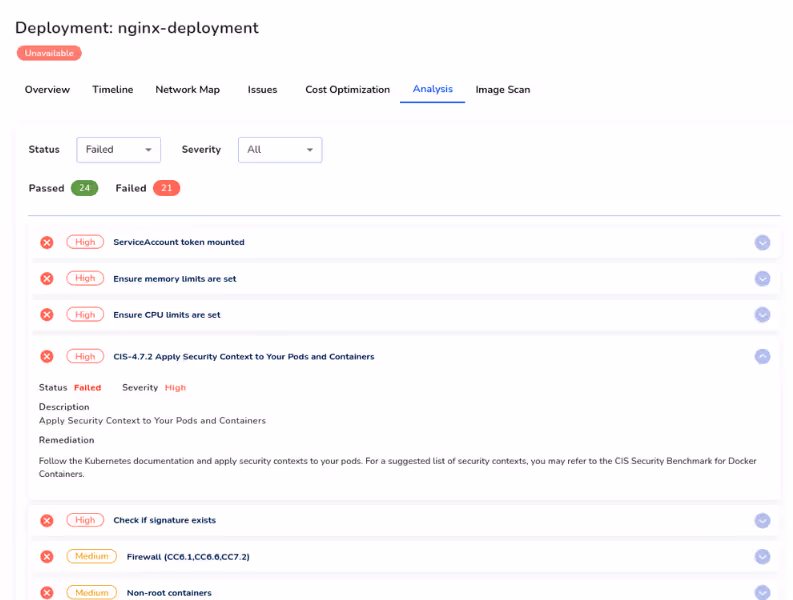Click the red X icon on Firewall row
The width and height of the screenshot is (793, 600).
coord(47,557)
